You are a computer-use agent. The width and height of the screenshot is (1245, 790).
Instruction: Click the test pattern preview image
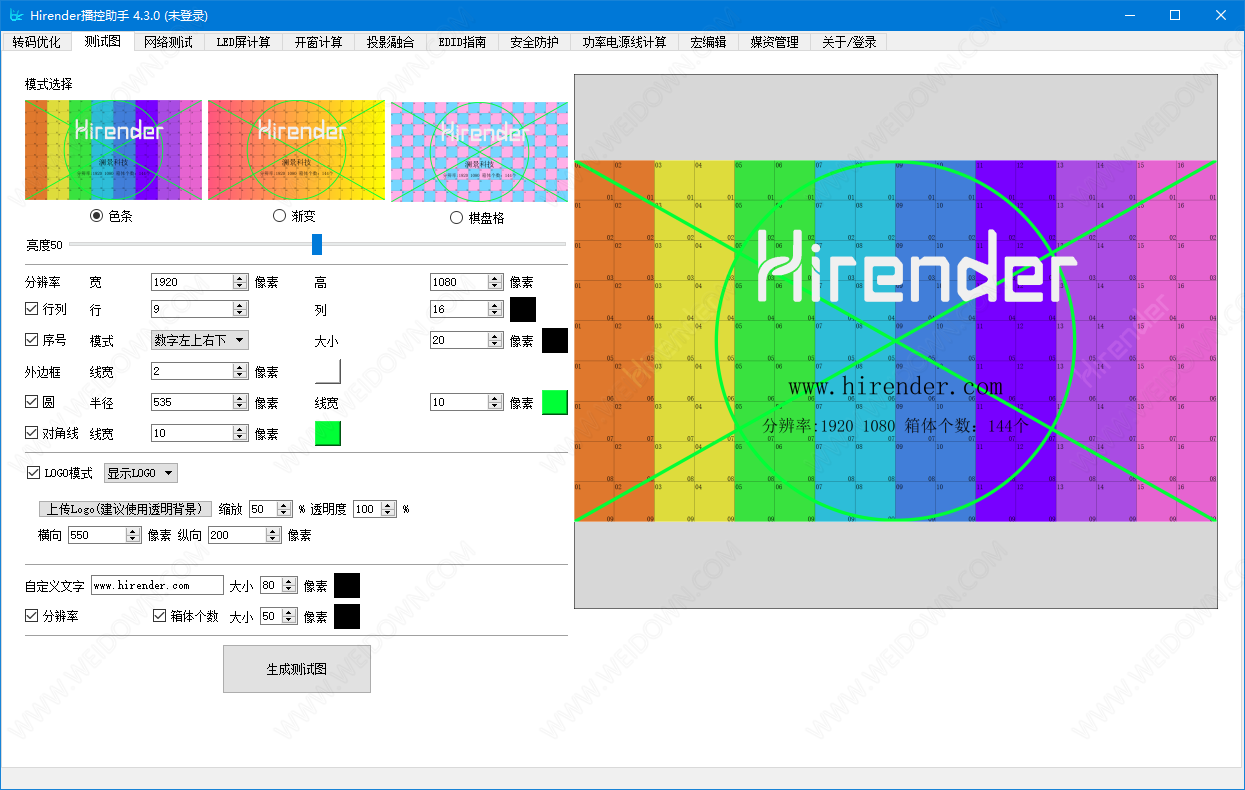(896, 341)
